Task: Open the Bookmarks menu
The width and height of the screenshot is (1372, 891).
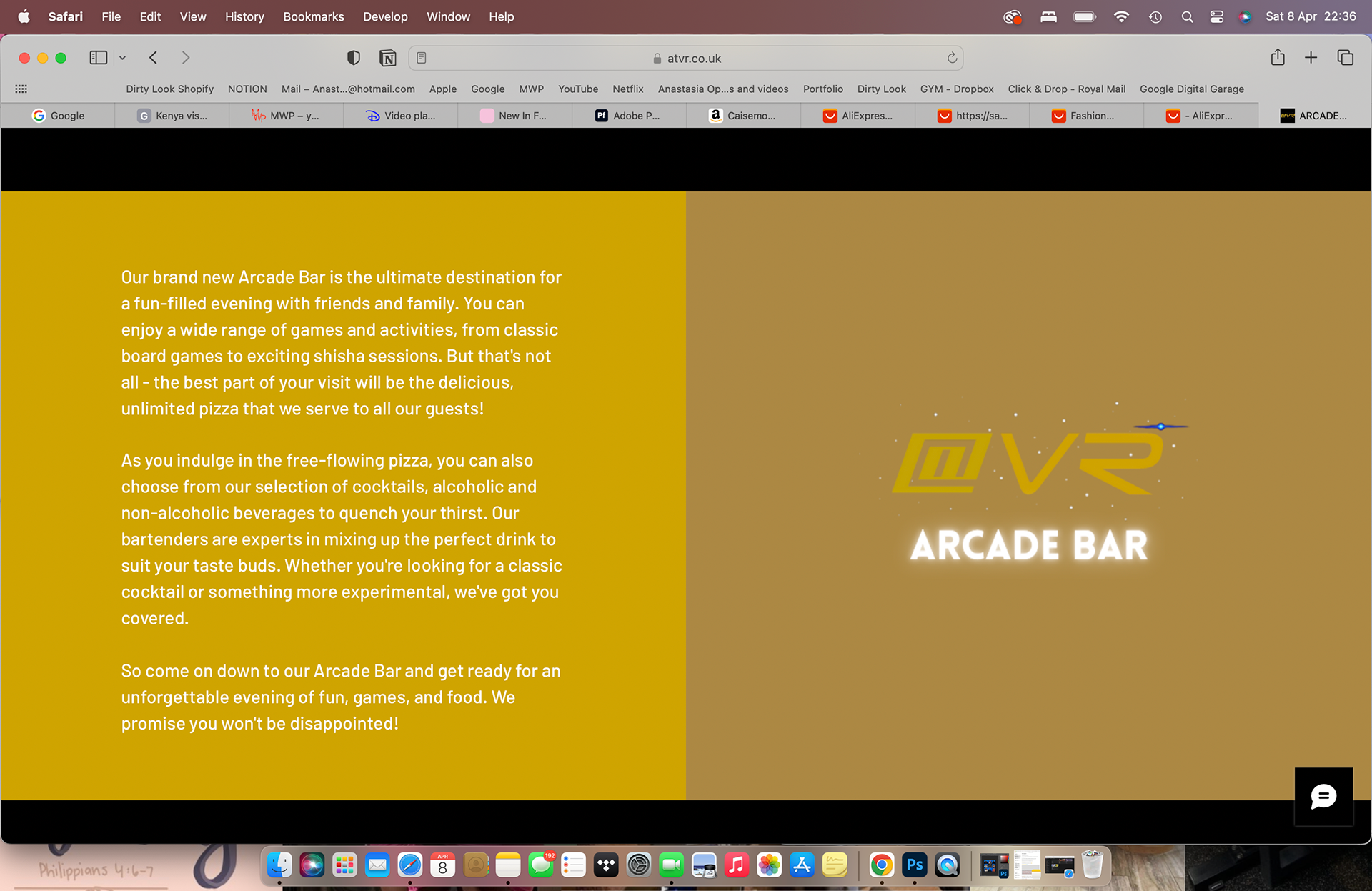Action: [313, 16]
